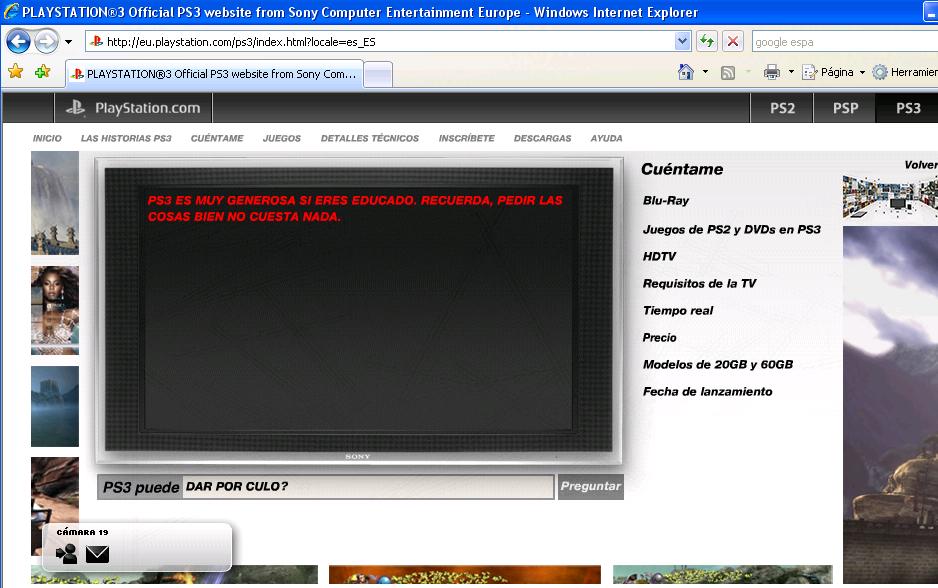Click the Cuéntame heading
Viewport: 938px width, 588px height.
click(682, 169)
